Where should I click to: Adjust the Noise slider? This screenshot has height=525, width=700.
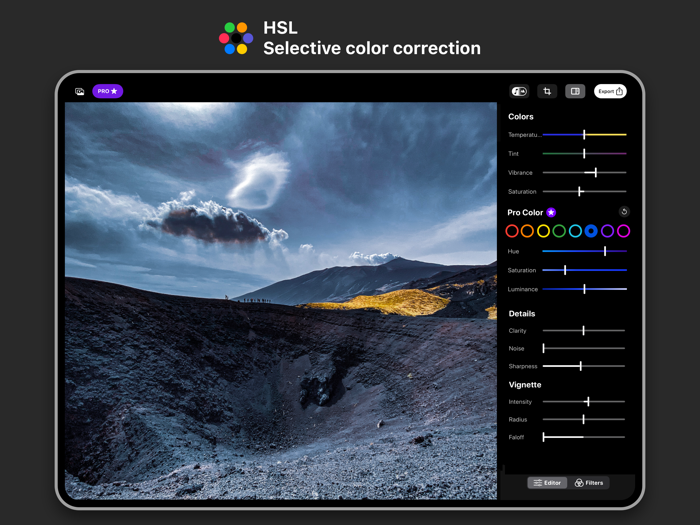coord(583,348)
